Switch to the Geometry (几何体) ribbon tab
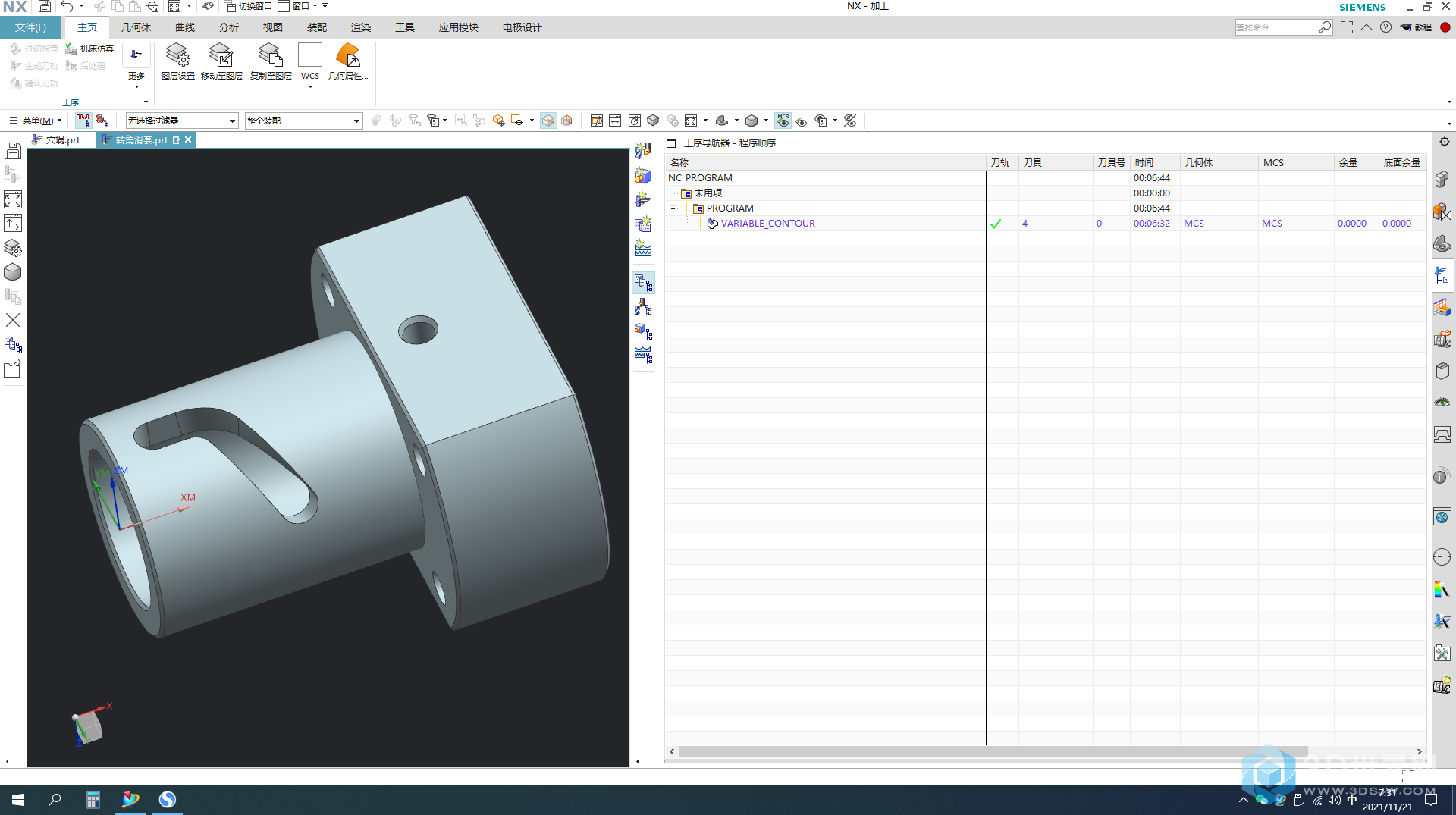The width and height of the screenshot is (1456, 815). [136, 27]
